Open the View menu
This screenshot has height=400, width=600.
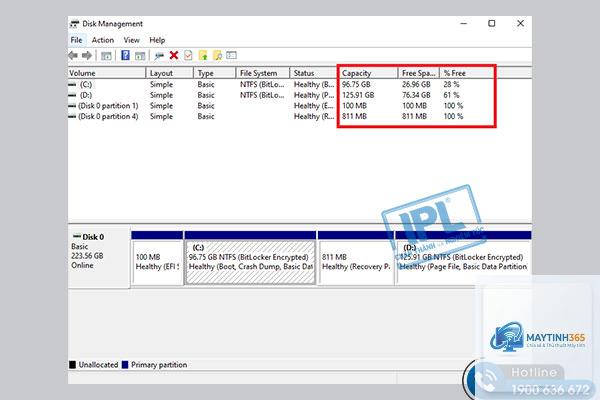pos(131,40)
